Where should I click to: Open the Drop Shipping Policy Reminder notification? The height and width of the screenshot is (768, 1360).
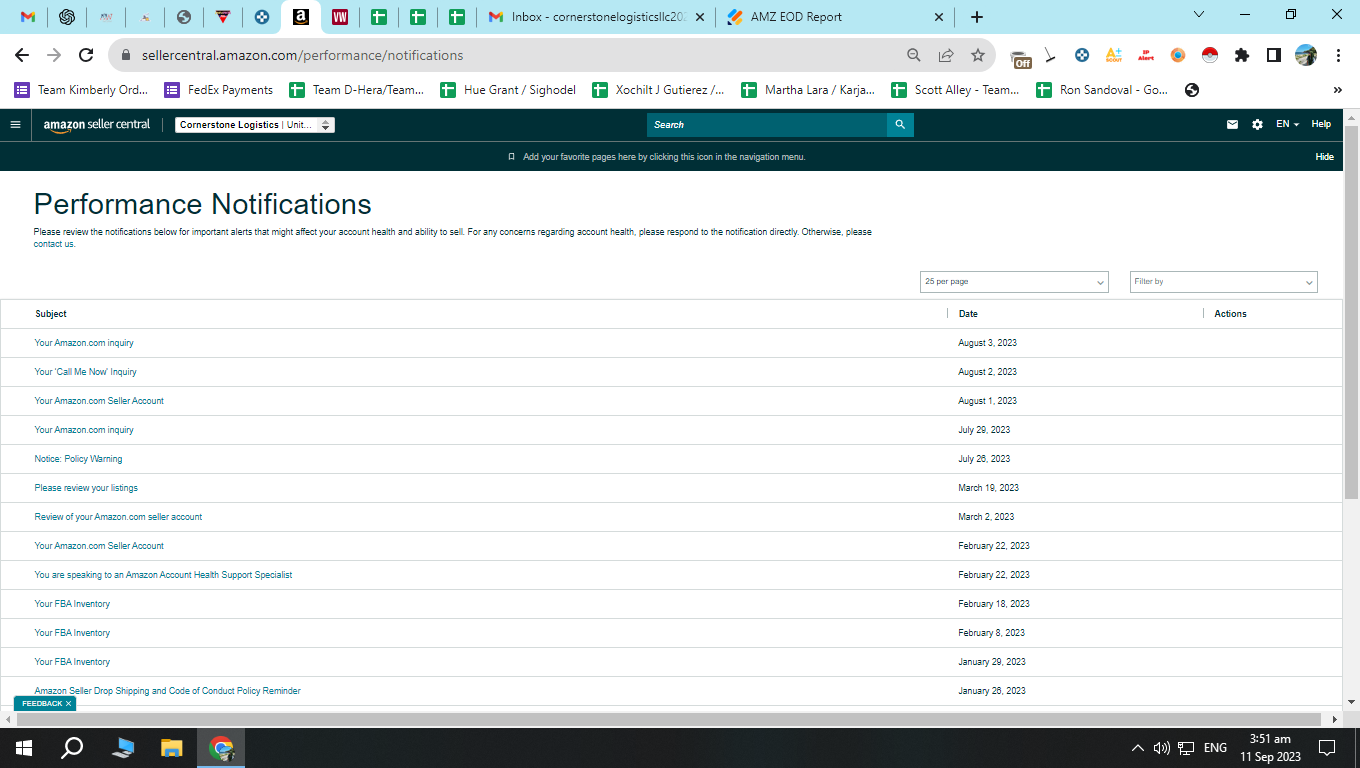(x=167, y=691)
